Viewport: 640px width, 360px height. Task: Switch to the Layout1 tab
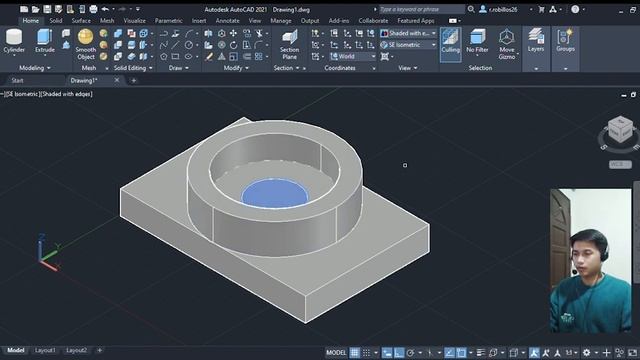[45, 350]
